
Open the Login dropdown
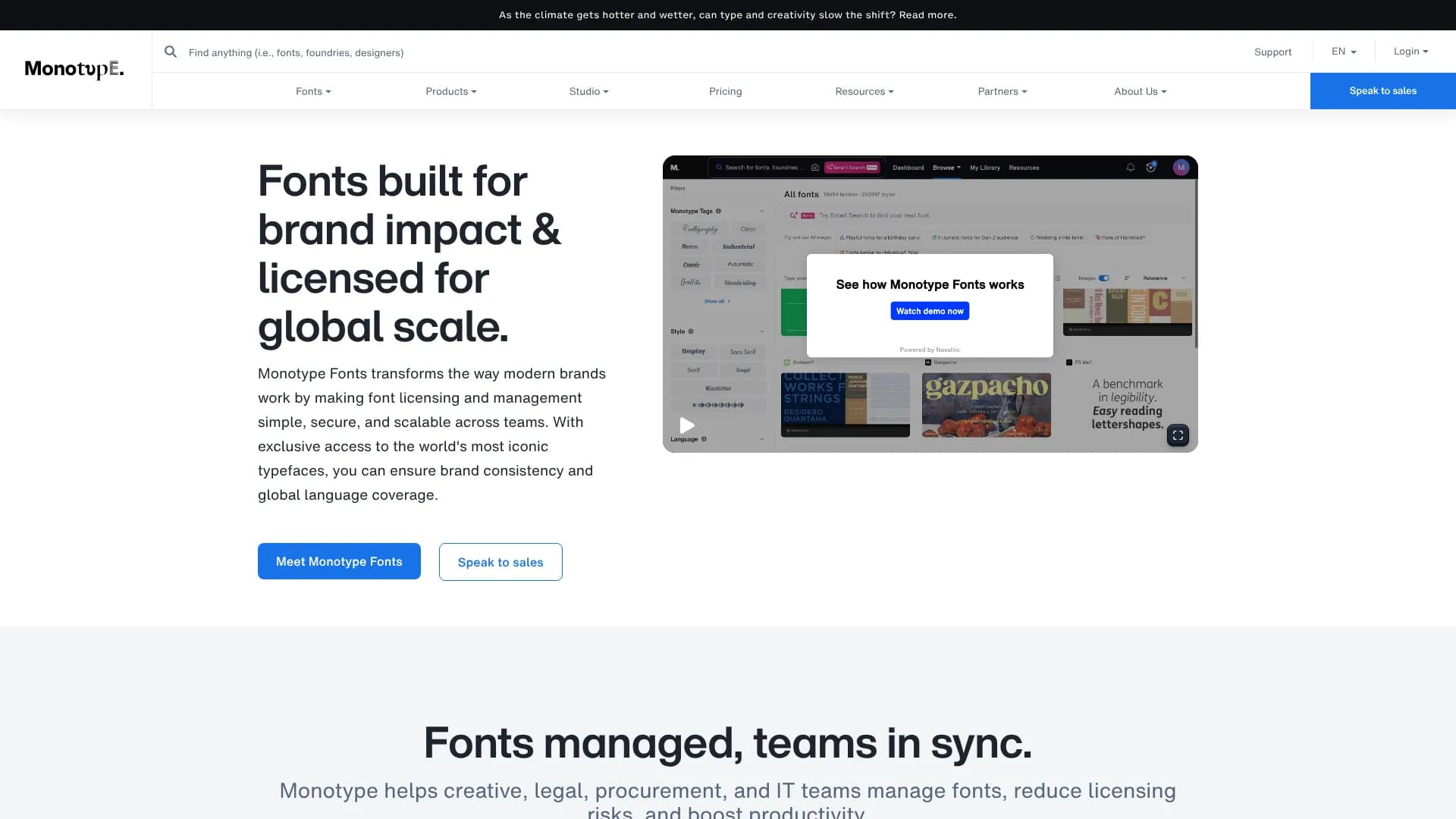click(x=1410, y=52)
